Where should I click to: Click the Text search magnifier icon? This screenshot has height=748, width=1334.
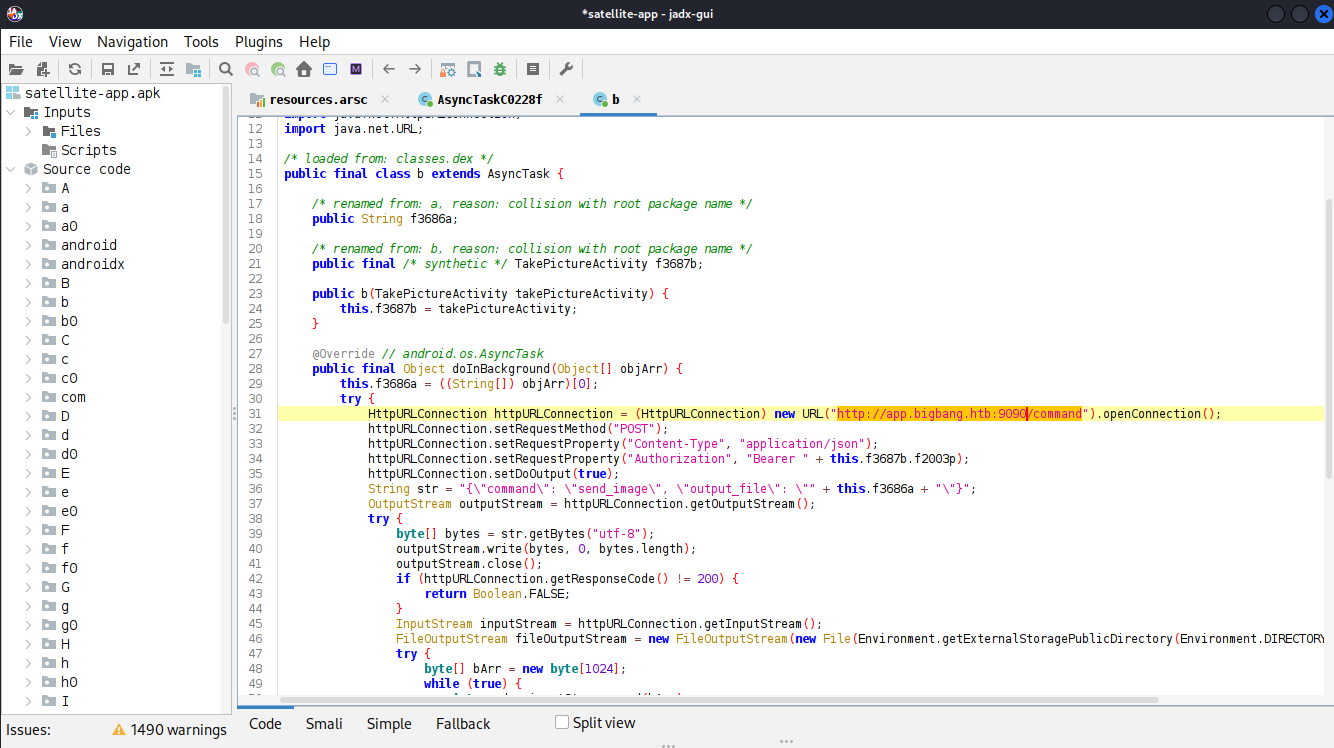click(226, 69)
